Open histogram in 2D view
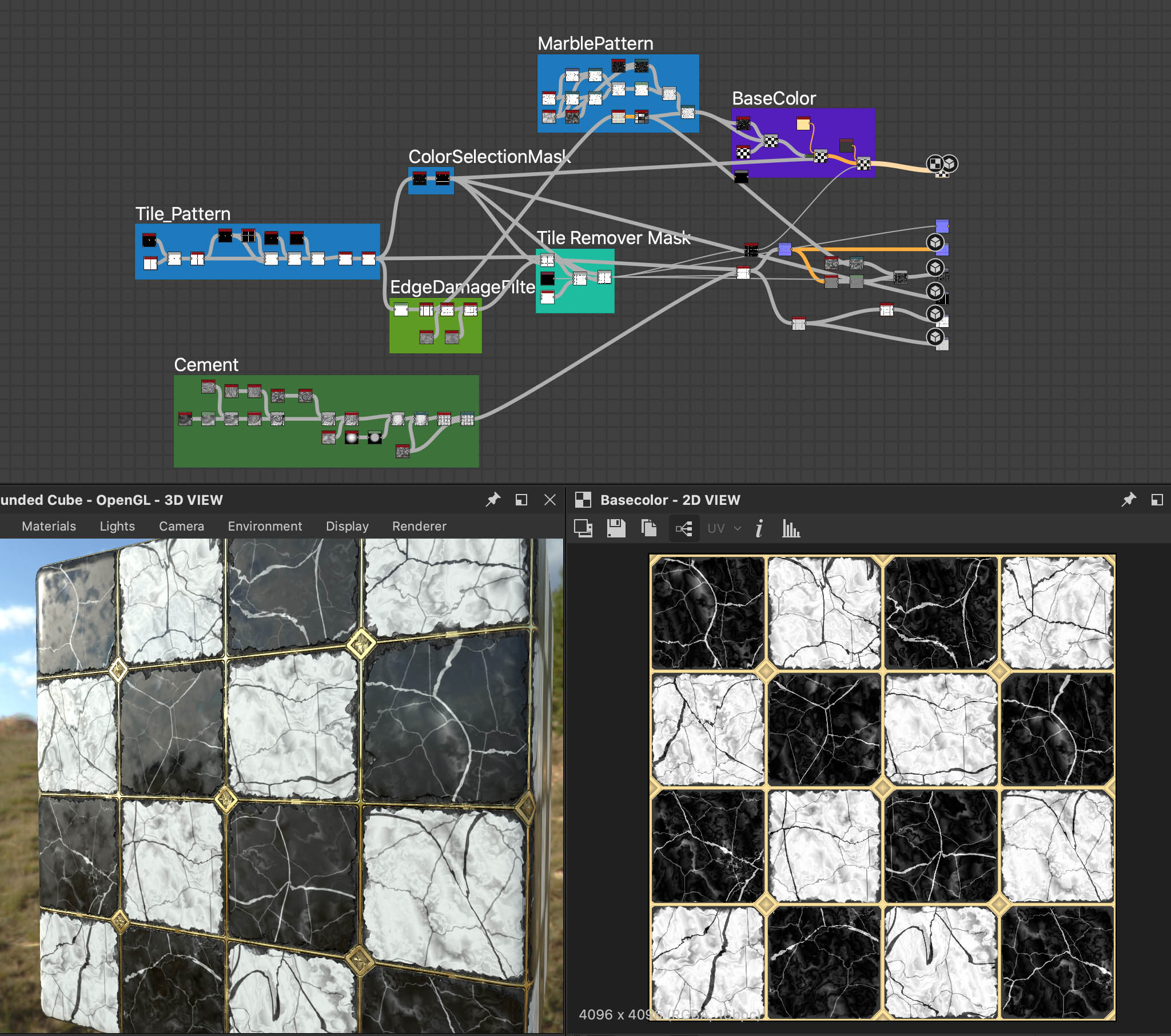This screenshot has height=1036, width=1171. 791,528
